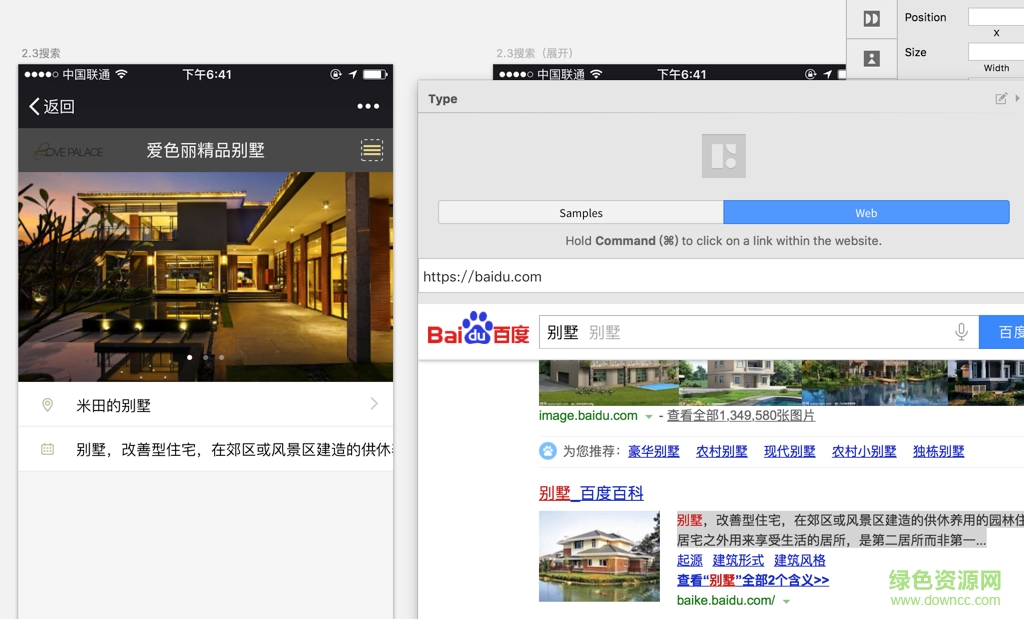Image resolution: width=1024 pixels, height=619 pixels.
Task: Click the Baidu logo
Action: click(478, 331)
